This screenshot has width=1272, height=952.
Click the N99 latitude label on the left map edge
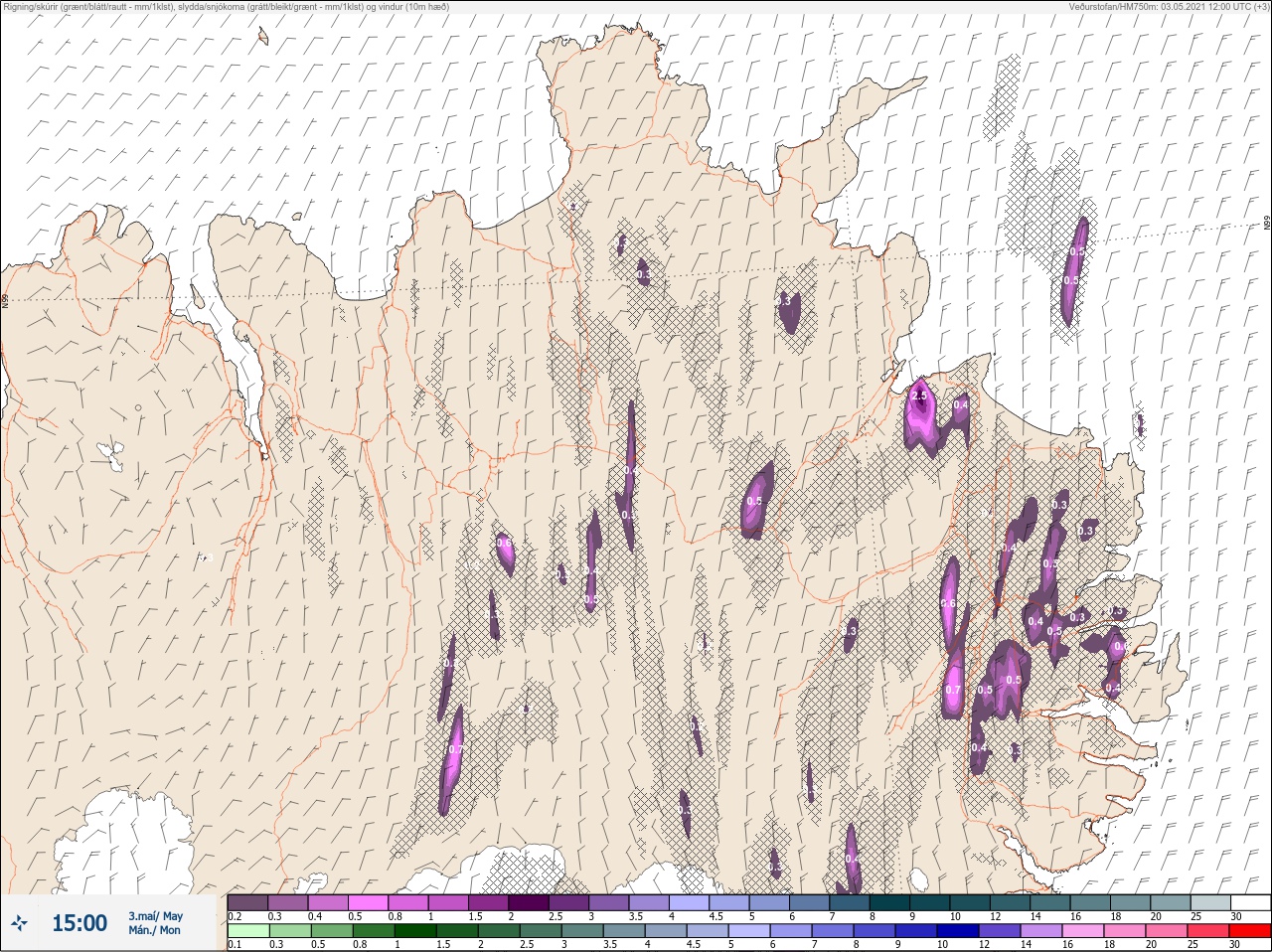point(5,299)
